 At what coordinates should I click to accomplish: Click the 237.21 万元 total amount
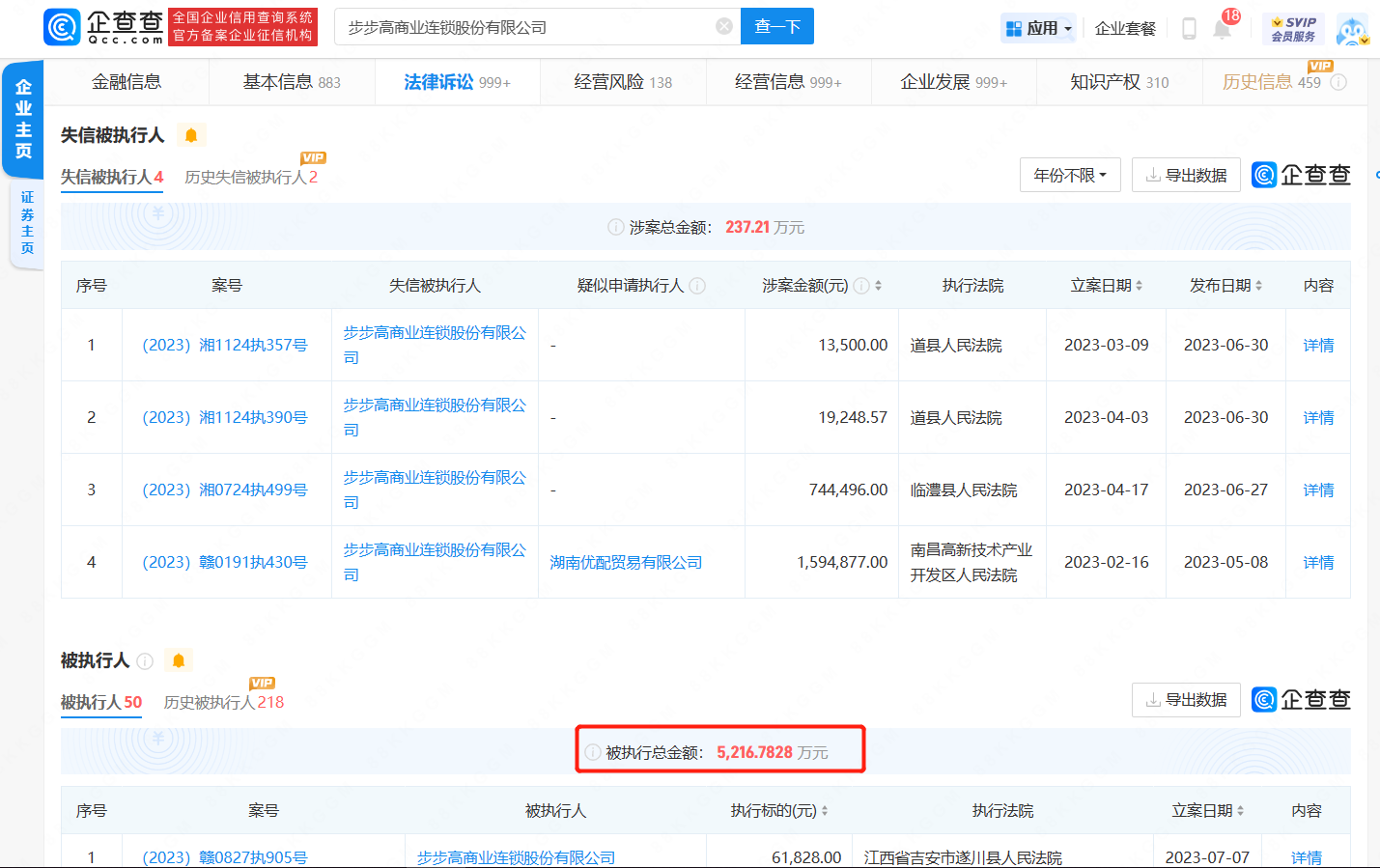(765, 227)
